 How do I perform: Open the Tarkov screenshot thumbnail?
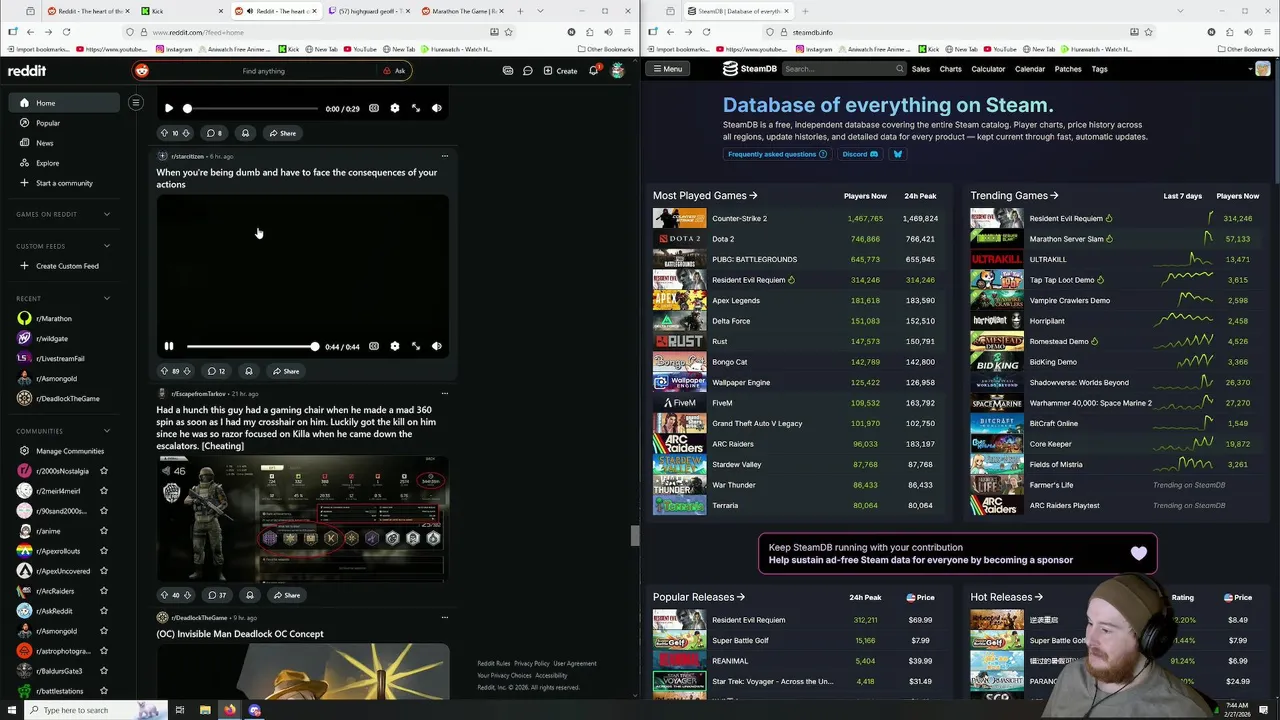click(302, 518)
